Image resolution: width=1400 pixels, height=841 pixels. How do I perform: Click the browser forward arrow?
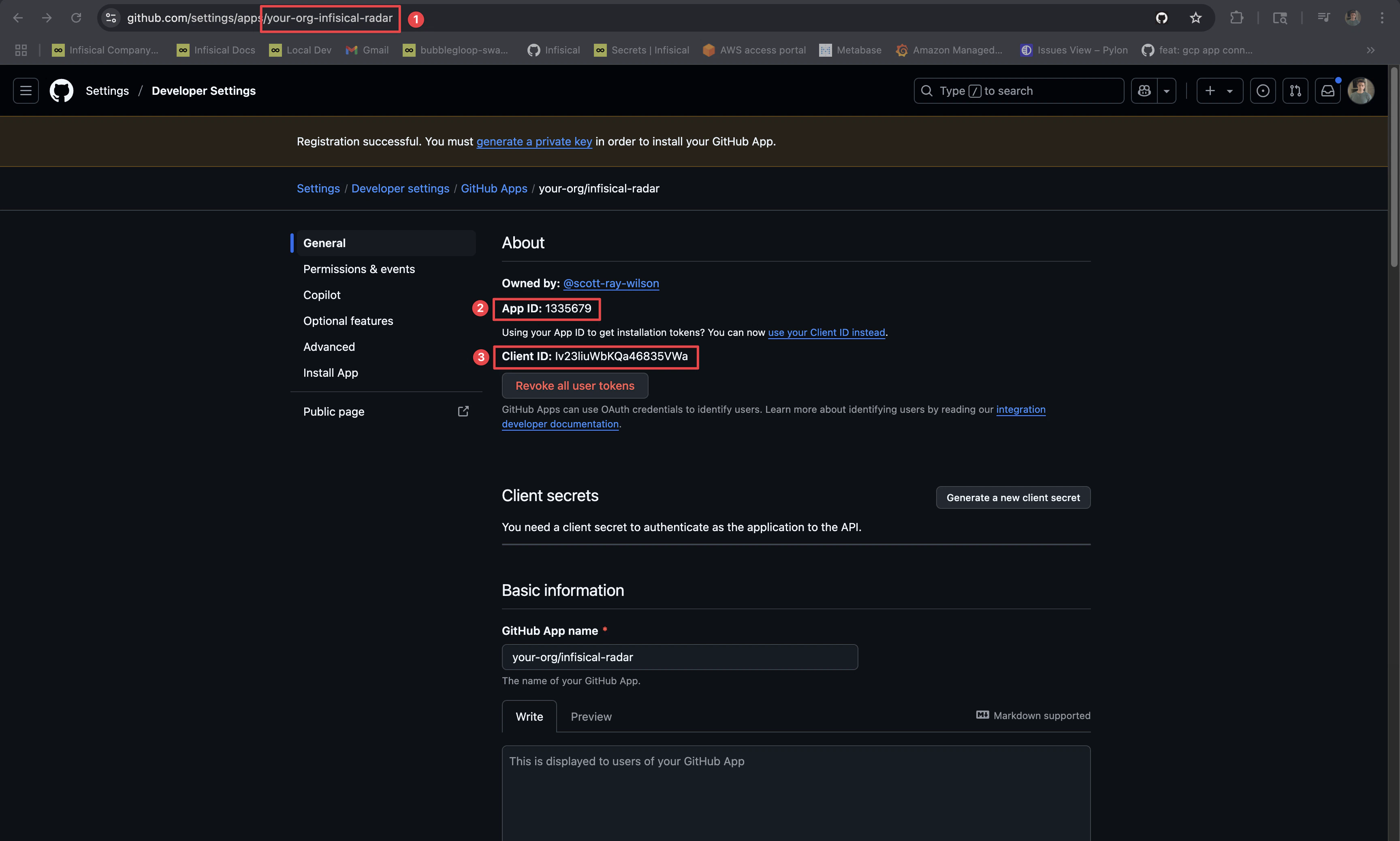[x=47, y=18]
